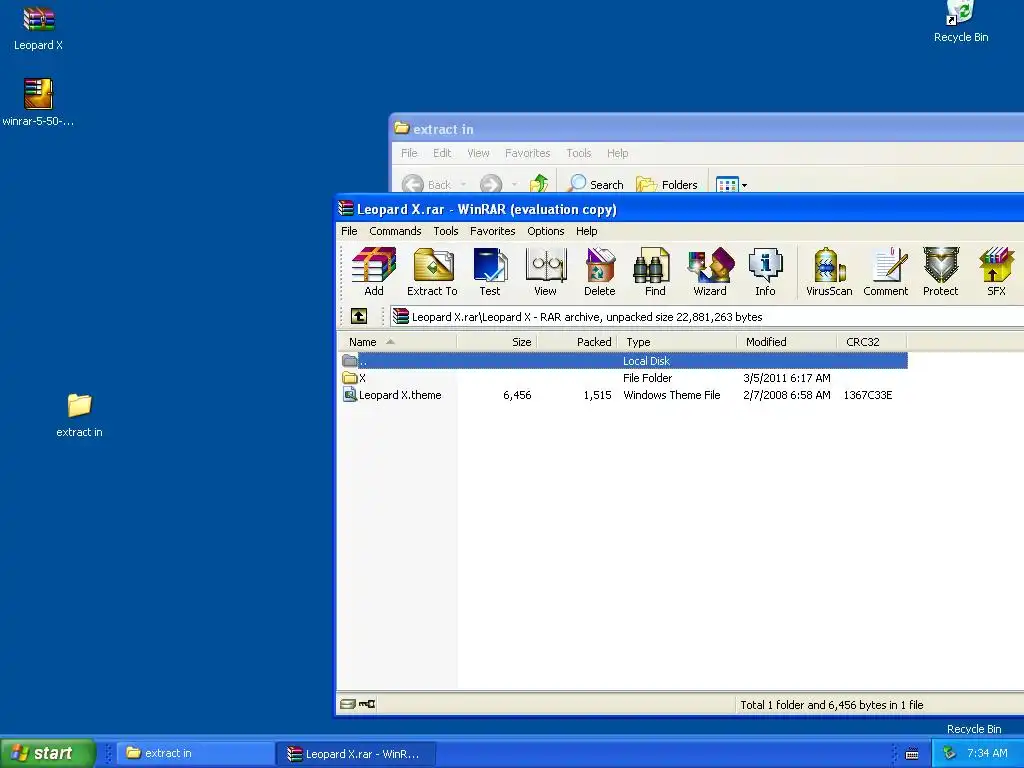Click modified date '3/5/2011 6:17 AM'
The height and width of the screenshot is (768, 1024).
tap(786, 378)
